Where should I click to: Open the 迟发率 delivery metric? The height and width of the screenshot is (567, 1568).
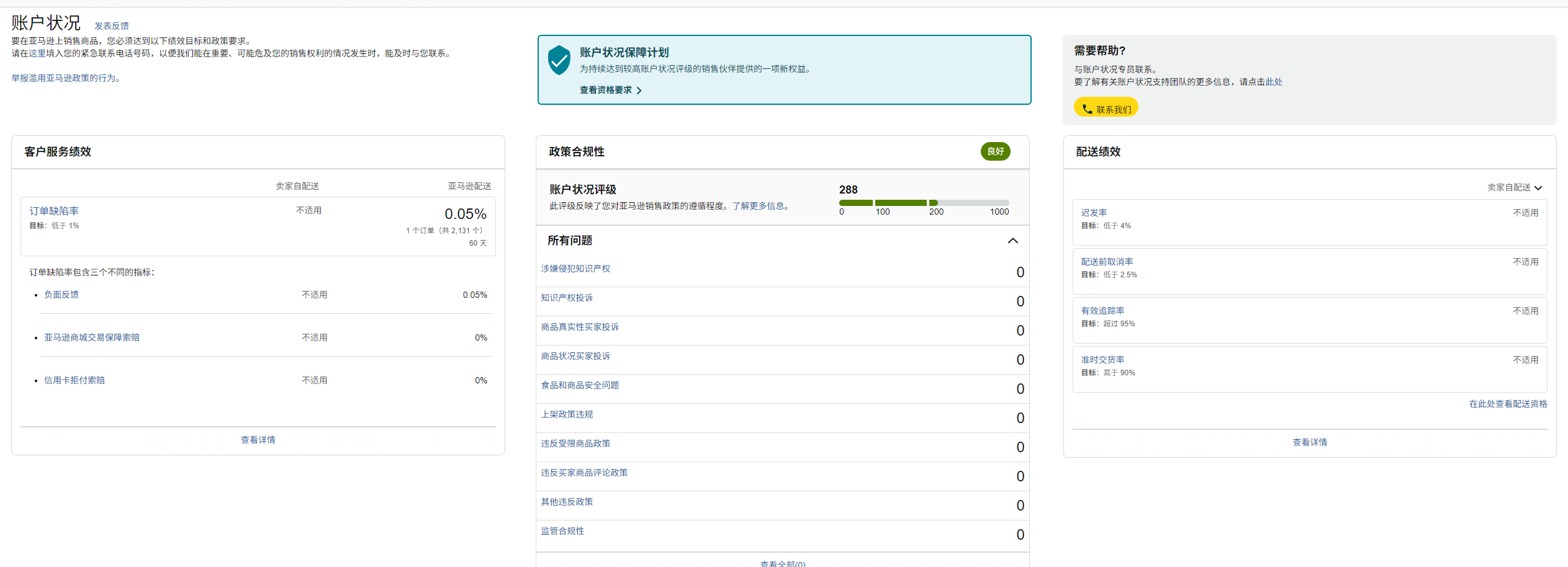pyautogui.click(x=1094, y=213)
